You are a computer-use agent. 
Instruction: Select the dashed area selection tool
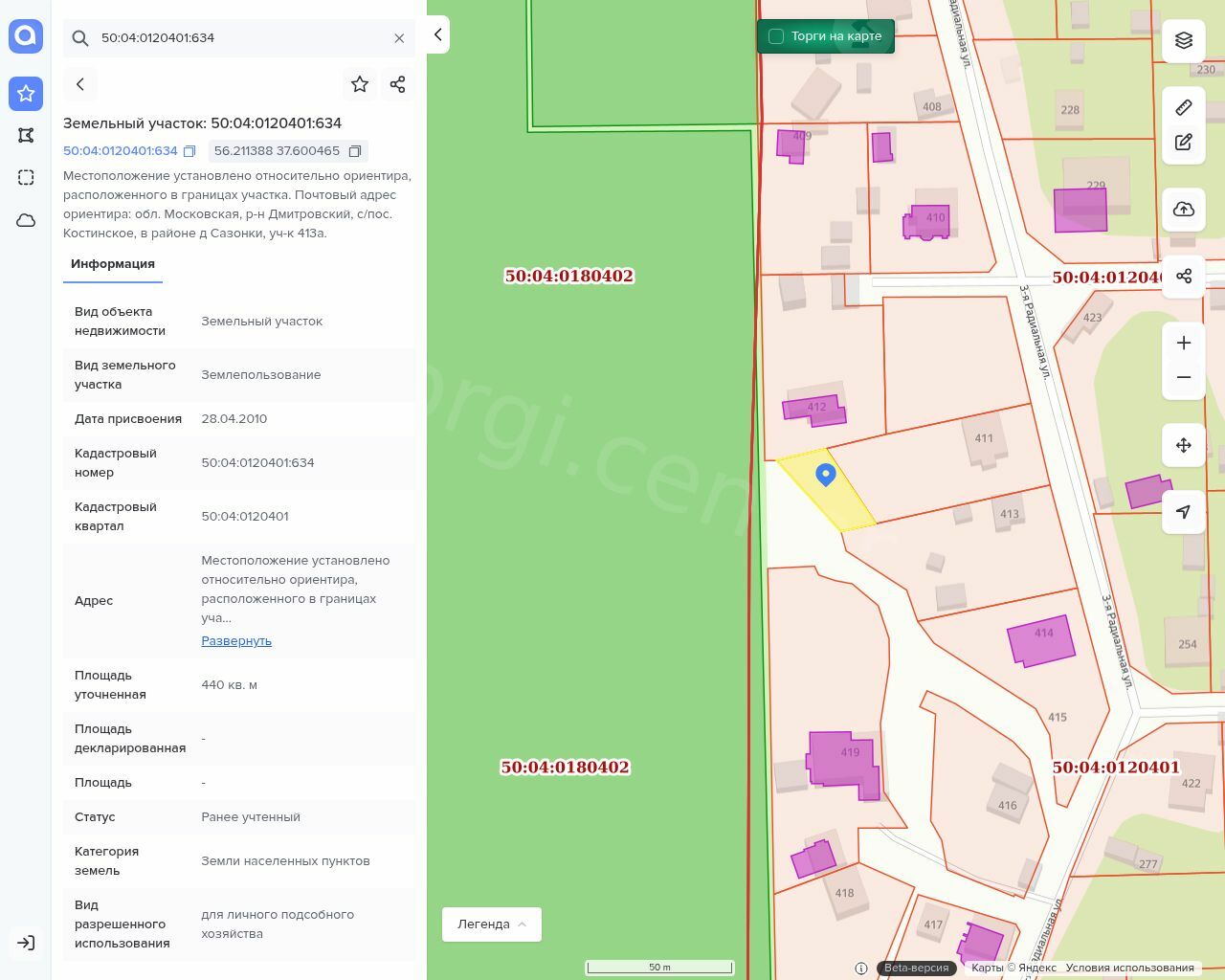[26, 177]
